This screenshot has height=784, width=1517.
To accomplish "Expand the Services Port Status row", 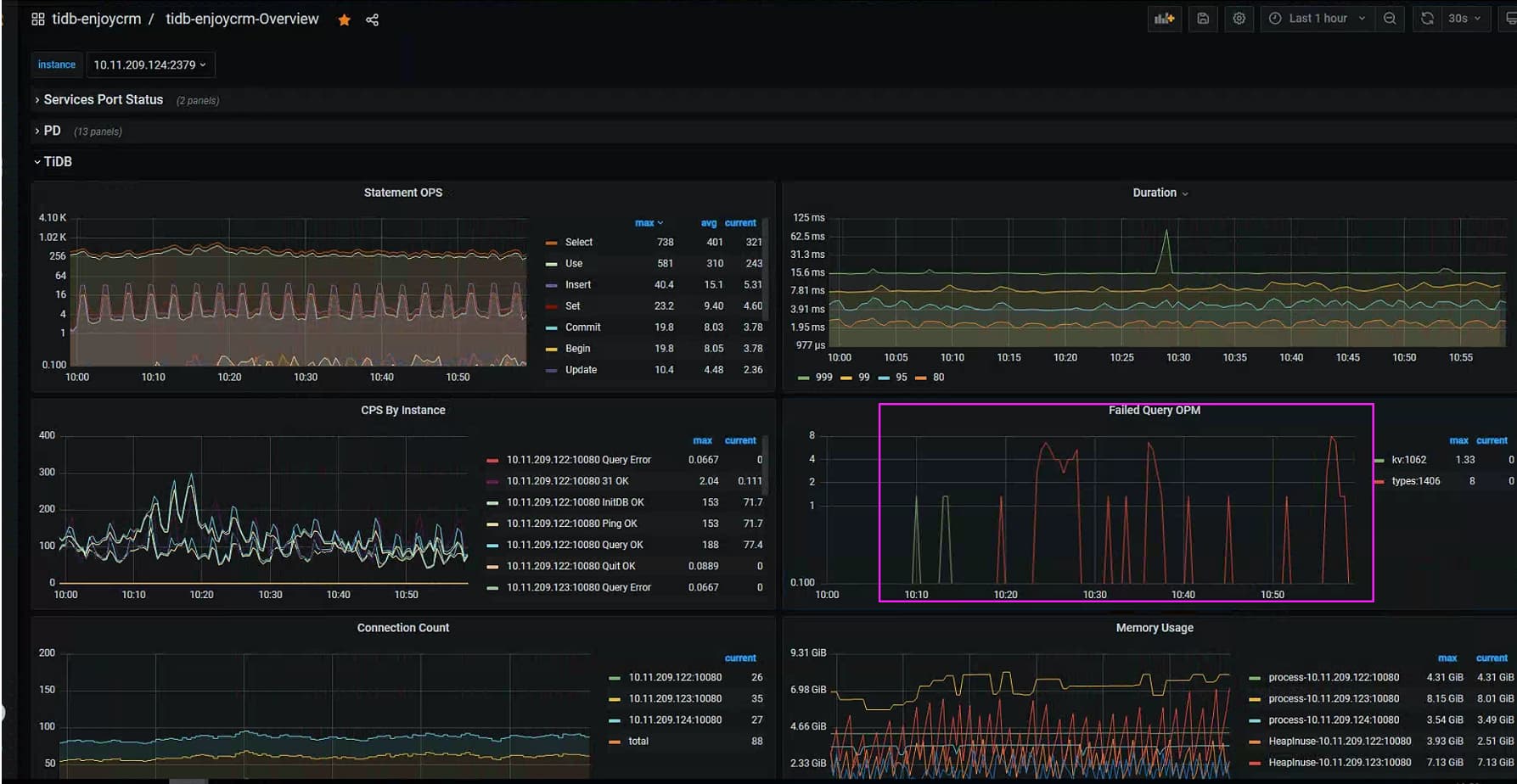I will point(103,100).
